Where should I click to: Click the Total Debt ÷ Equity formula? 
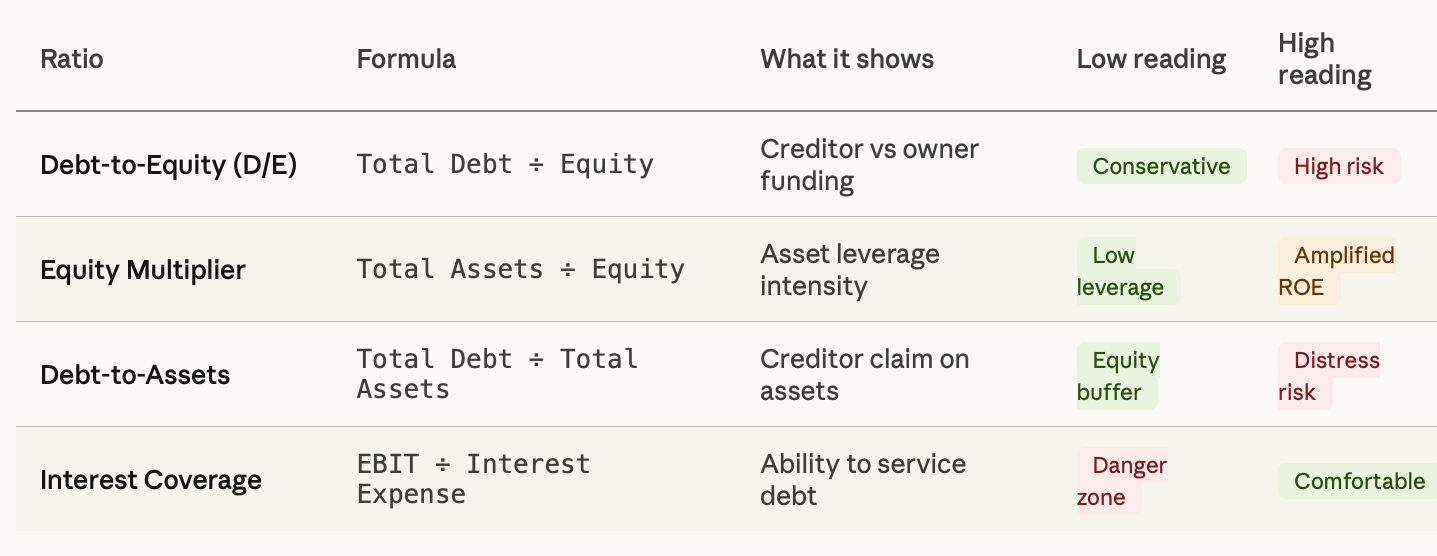(x=505, y=164)
